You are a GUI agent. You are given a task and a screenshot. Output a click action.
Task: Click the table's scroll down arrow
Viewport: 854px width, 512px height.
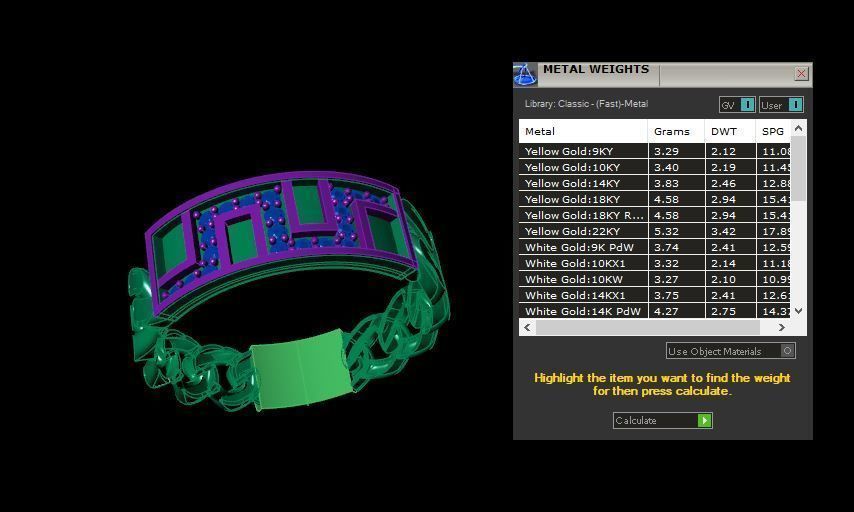[798, 310]
